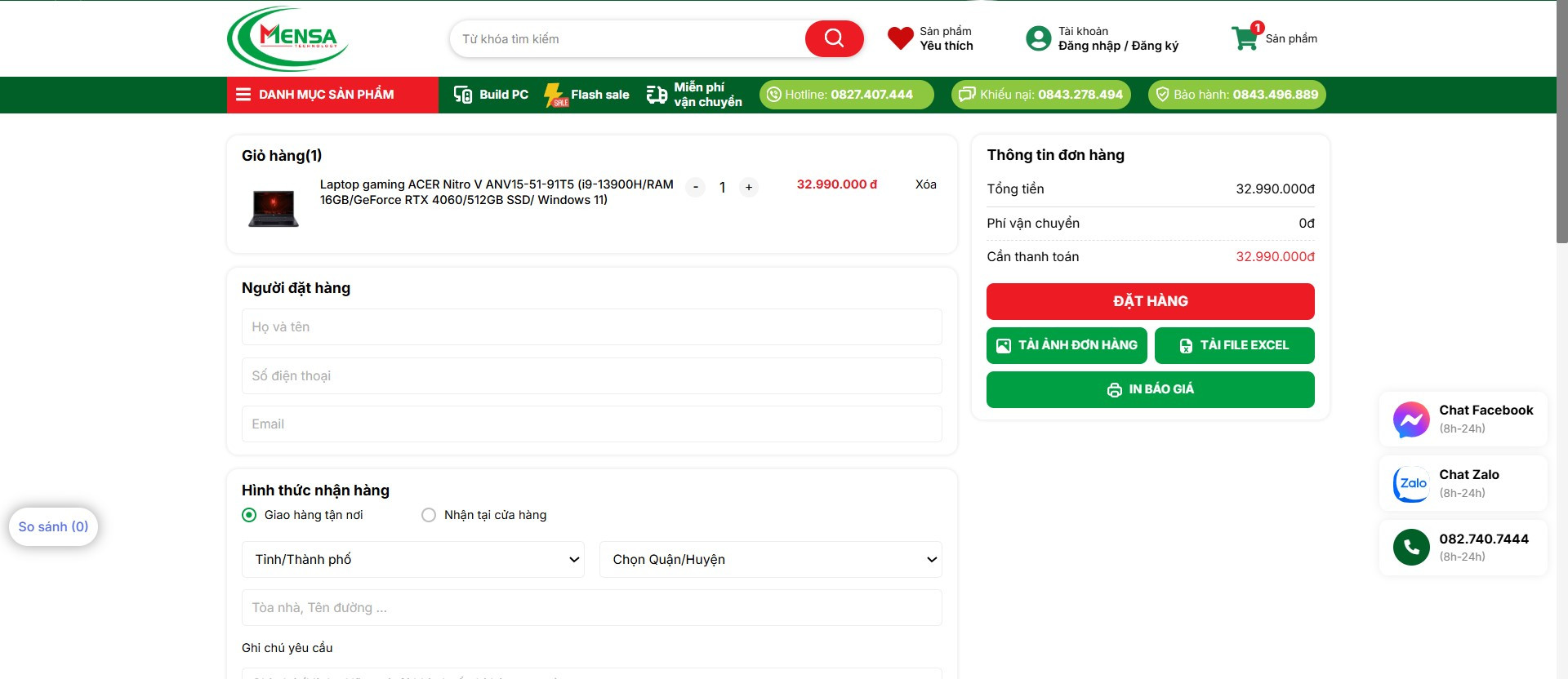Click the green account avatar icon
This screenshot has width=1568, height=679.
pyautogui.click(x=1038, y=38)
